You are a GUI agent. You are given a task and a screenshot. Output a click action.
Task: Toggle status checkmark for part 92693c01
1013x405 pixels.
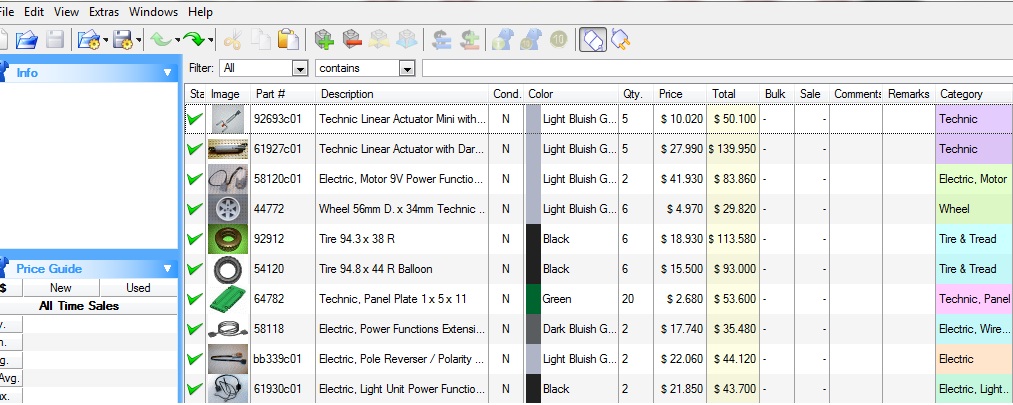tap(194, 119)
